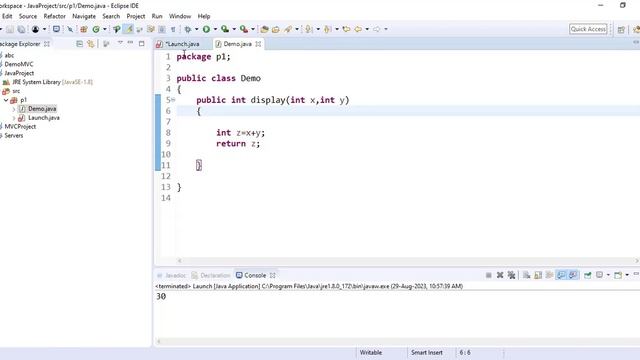The image size is (640, 360).
Task: Open the Refactor menu
Action: point(55,16)
